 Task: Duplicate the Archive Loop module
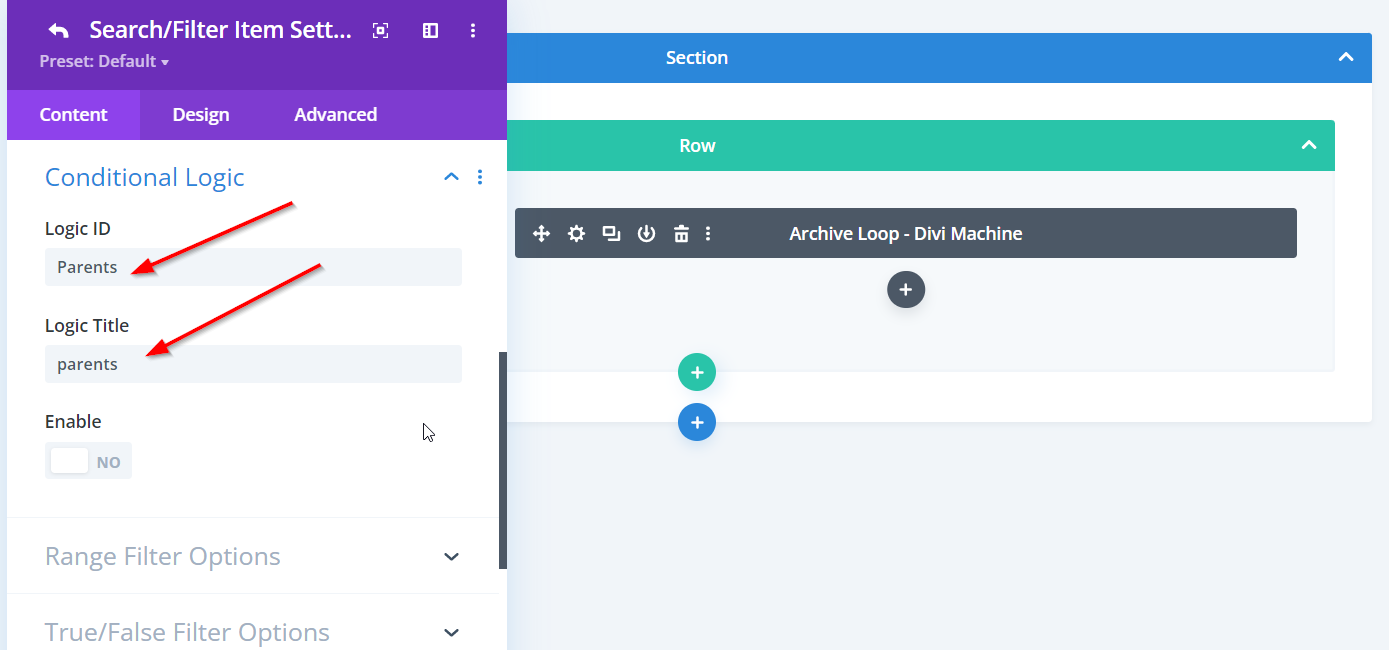(611, 234)
